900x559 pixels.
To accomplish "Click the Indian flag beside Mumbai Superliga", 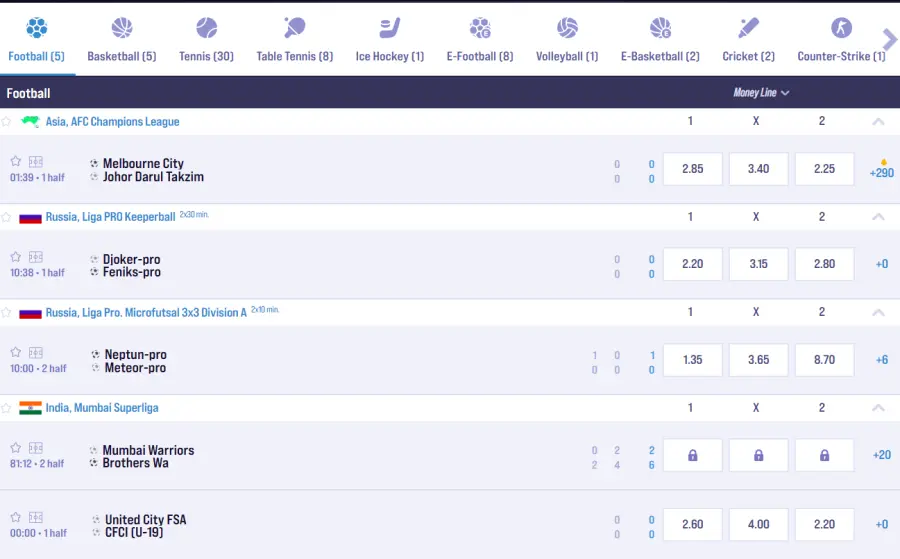I will point(30,408).
